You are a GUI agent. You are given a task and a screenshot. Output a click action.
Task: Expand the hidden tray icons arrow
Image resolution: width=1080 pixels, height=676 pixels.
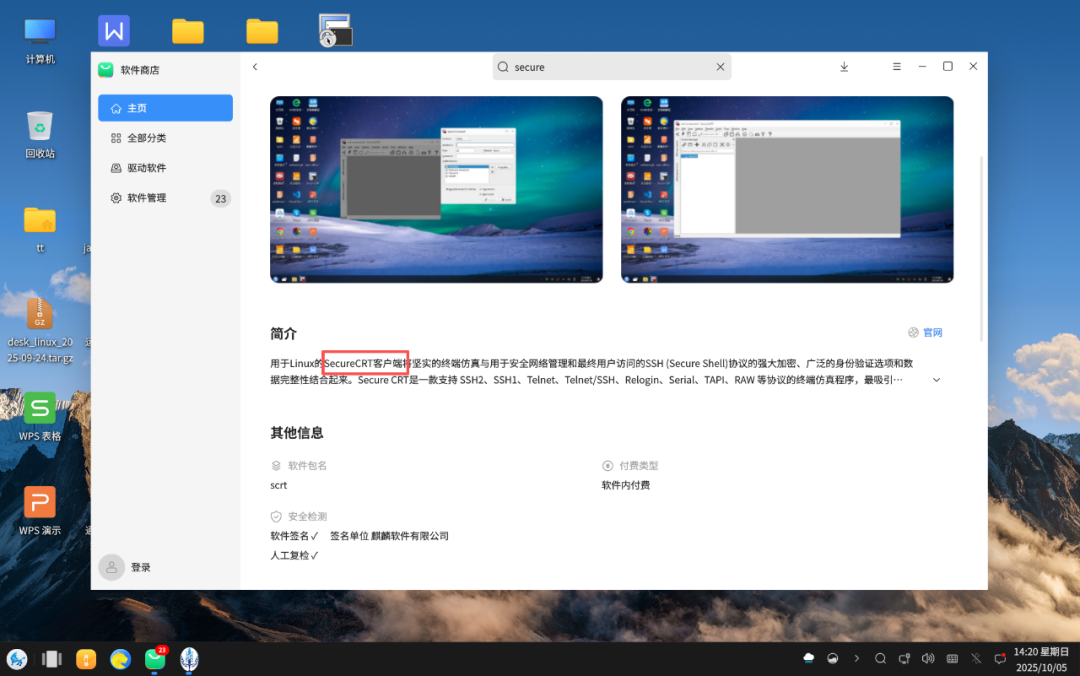point(856,658)
